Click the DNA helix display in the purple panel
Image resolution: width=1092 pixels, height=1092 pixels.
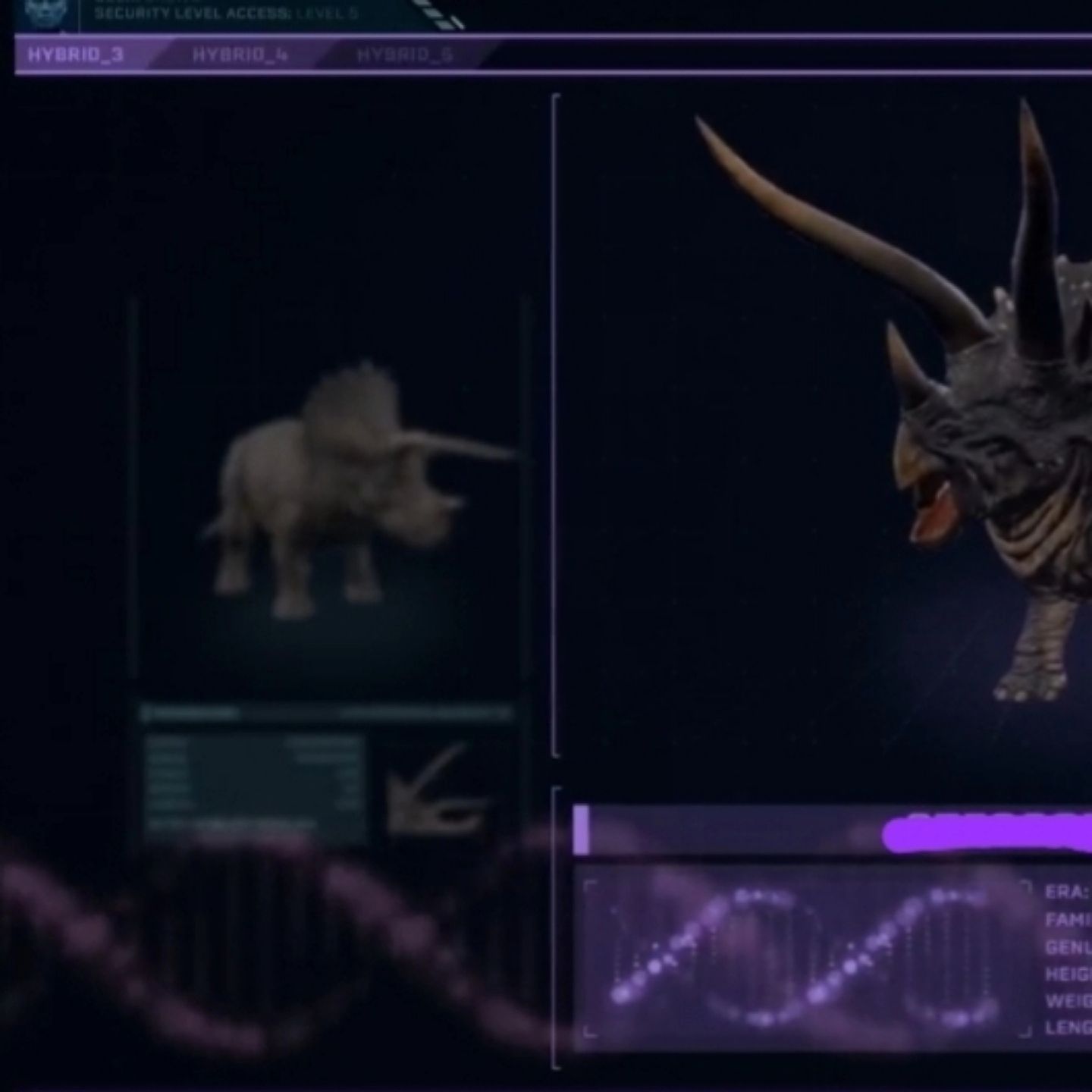(806, 959)
